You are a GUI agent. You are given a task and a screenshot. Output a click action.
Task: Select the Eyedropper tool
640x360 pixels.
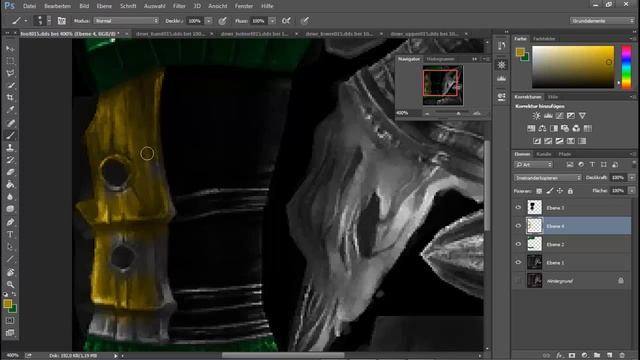10,110
